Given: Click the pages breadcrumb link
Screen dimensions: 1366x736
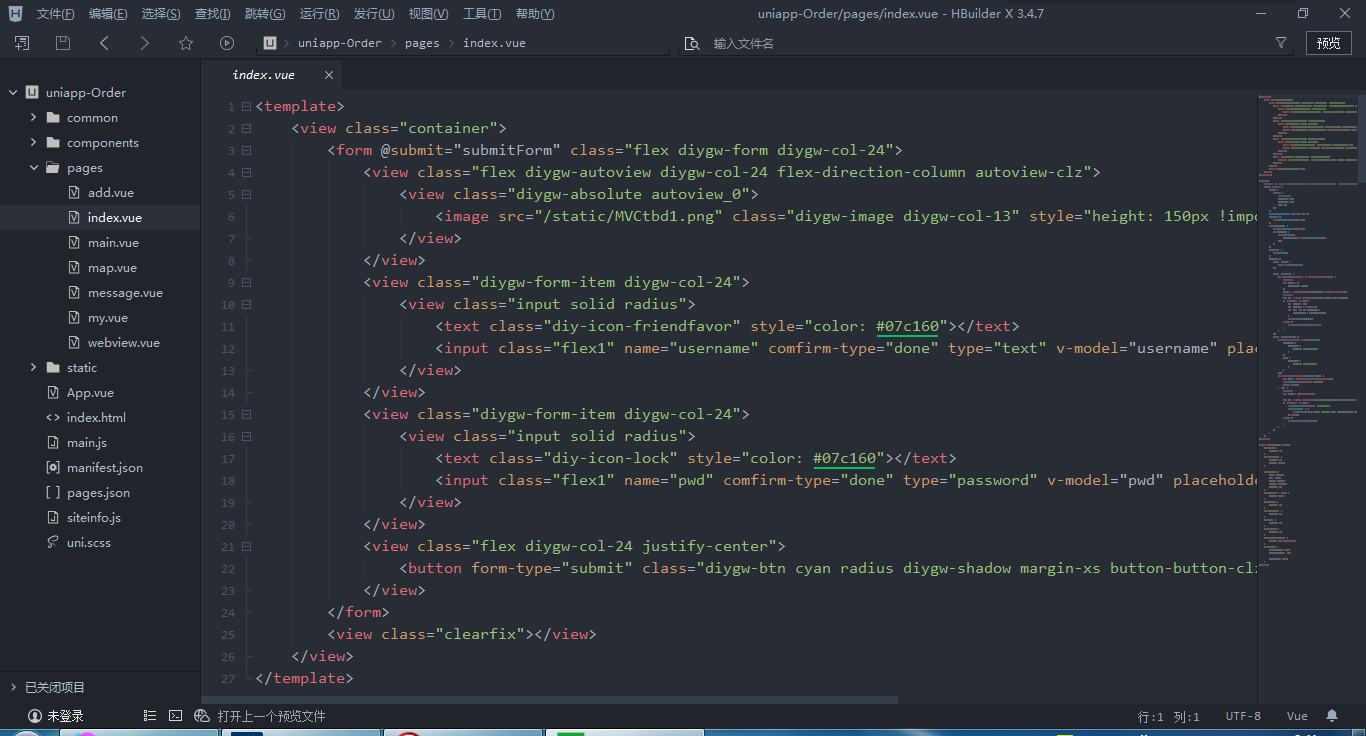Looking at the screenshot, I should pyautogui.click(x=422, y=43).
